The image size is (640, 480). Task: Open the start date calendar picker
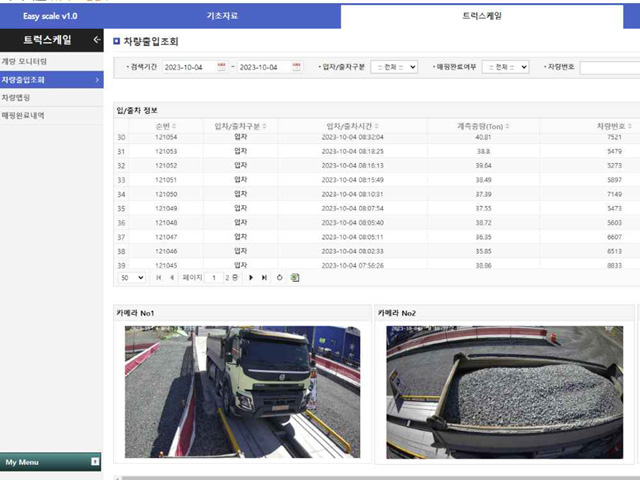[x=221, y=67]
